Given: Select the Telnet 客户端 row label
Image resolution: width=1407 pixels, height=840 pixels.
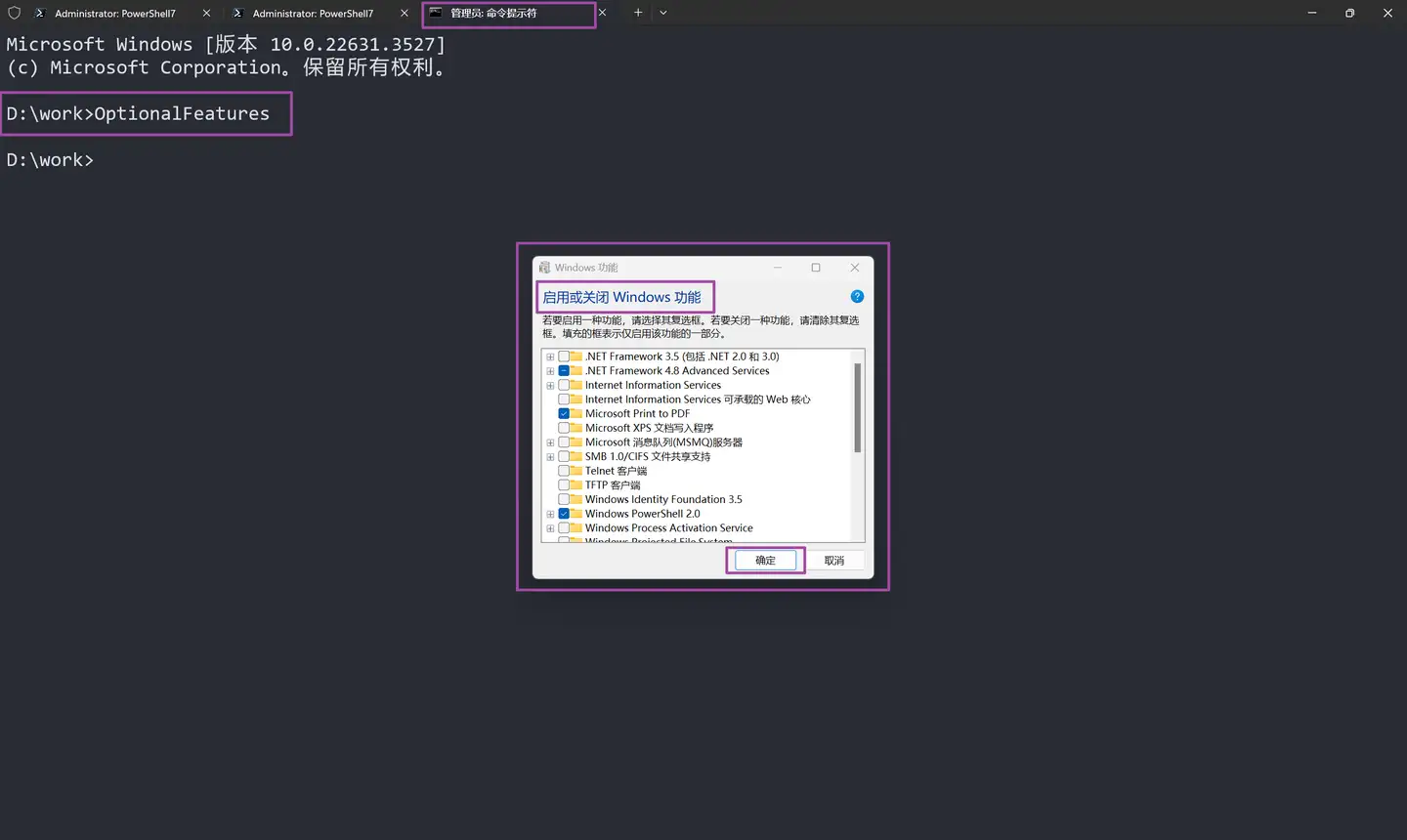Looking at the screenshot, I should (616, 471).
